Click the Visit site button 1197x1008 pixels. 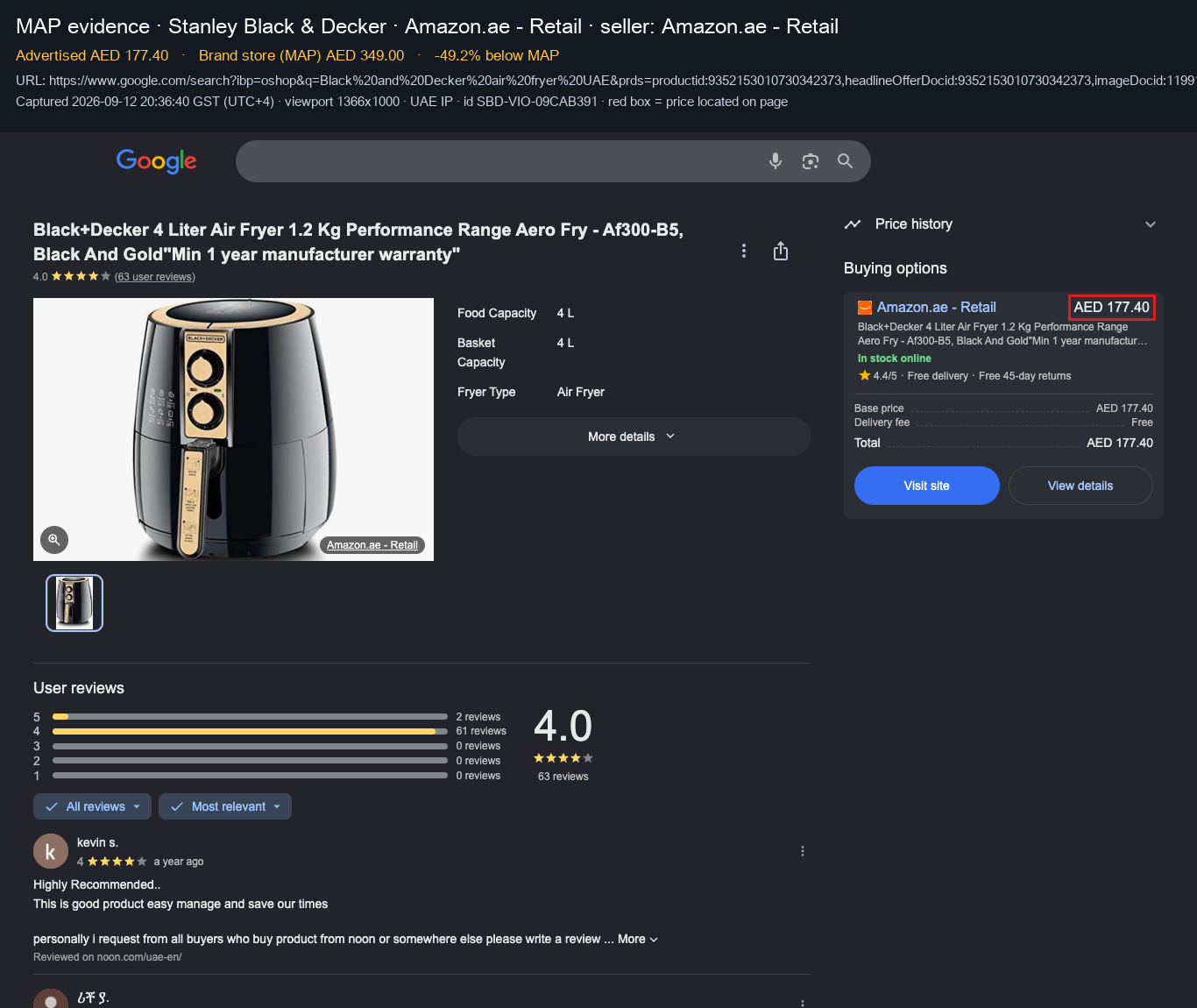927,486
